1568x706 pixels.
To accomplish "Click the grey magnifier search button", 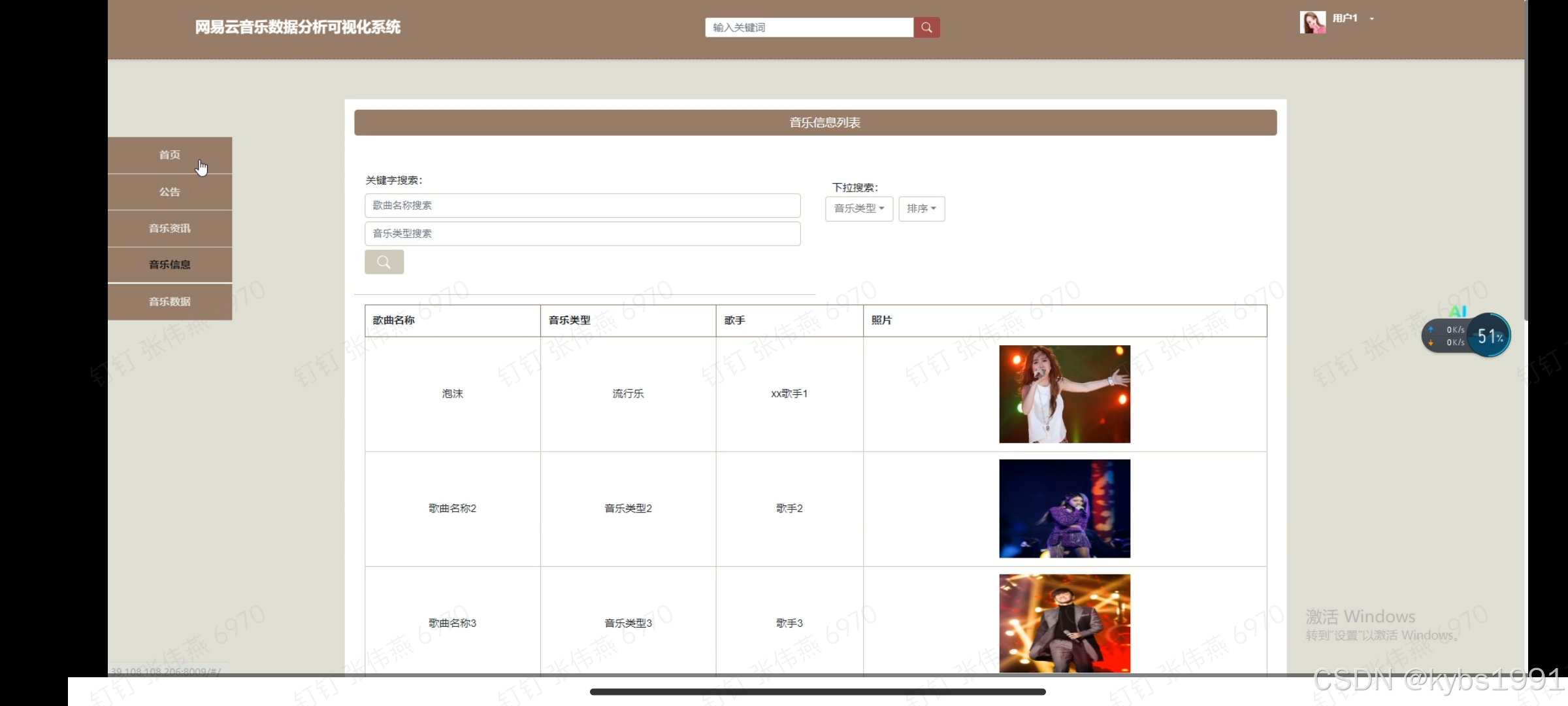I will (x=384, y=262).
